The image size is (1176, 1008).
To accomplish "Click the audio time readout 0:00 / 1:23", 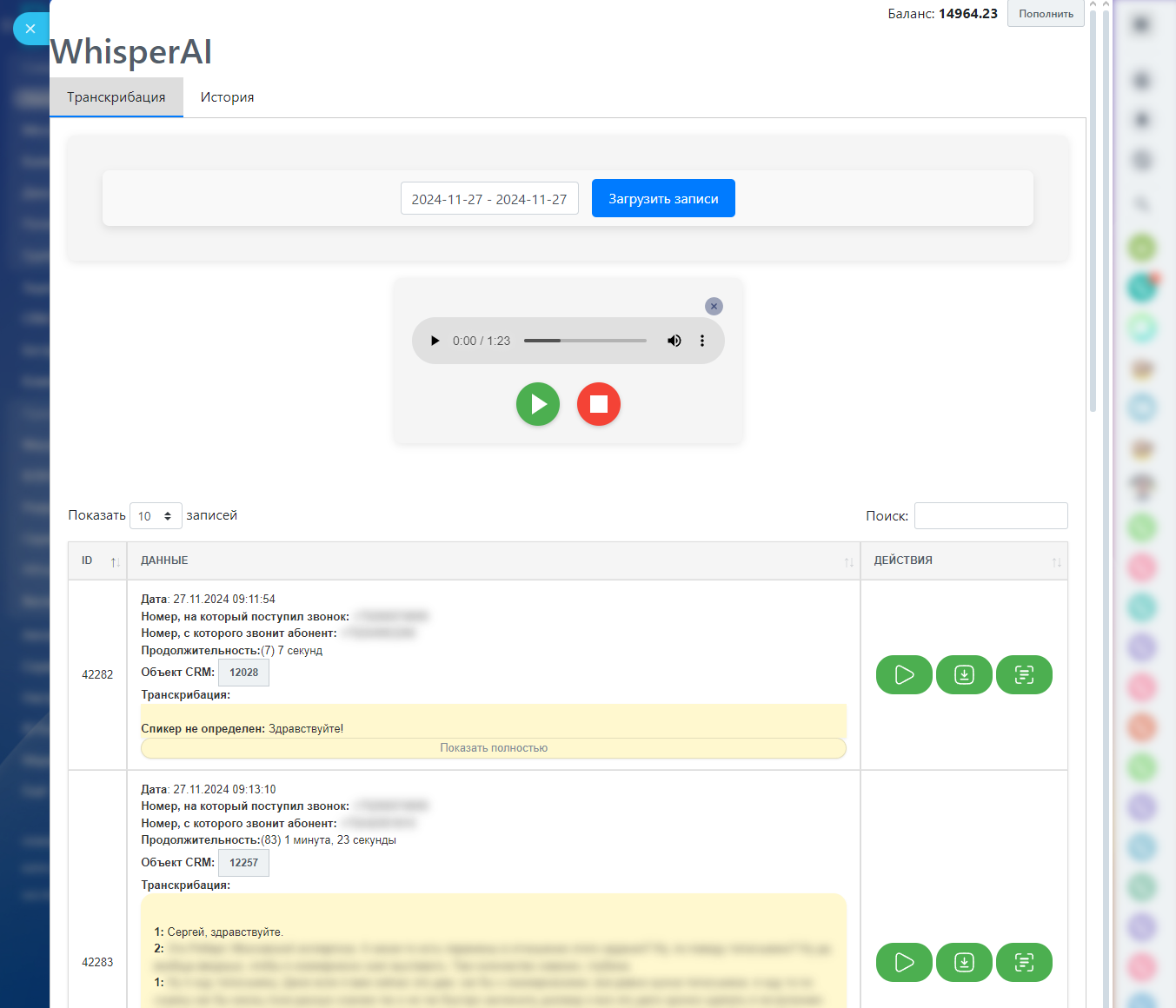I will [482, 341].
